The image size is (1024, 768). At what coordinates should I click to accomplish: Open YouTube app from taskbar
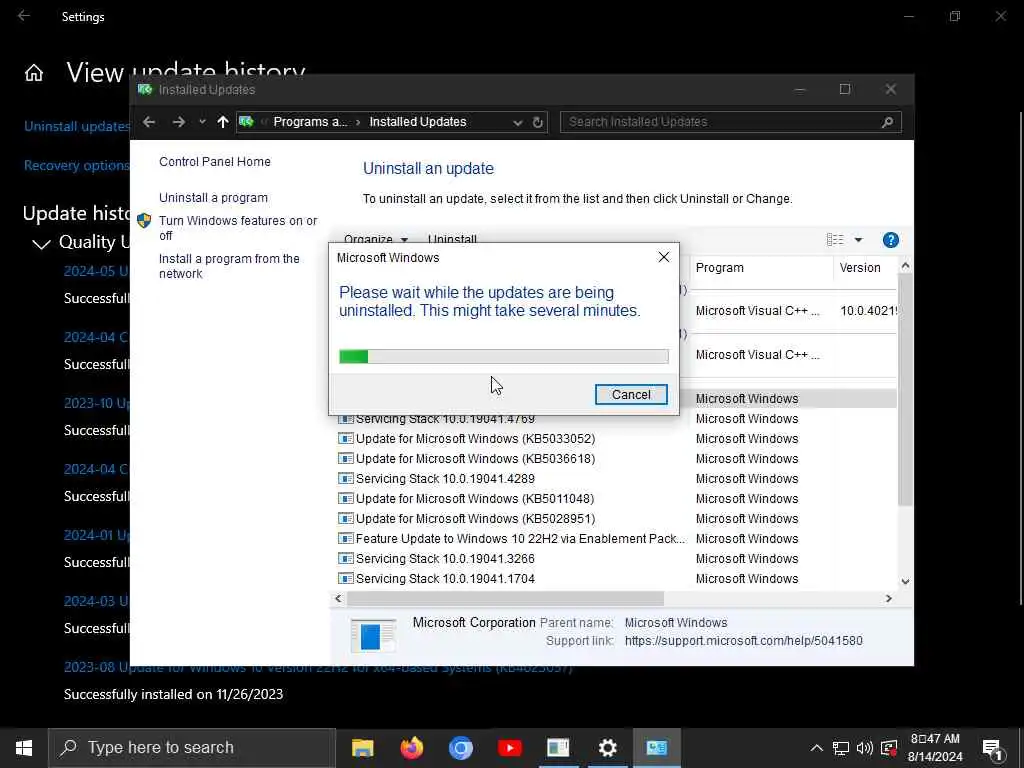[x=509, y=748]
